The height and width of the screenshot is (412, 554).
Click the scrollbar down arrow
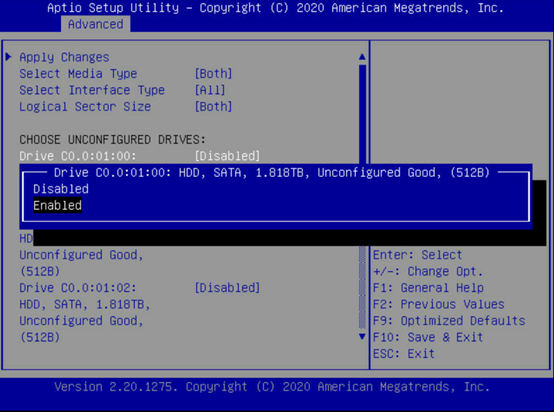pyautogui.click(x=362, y=336)
